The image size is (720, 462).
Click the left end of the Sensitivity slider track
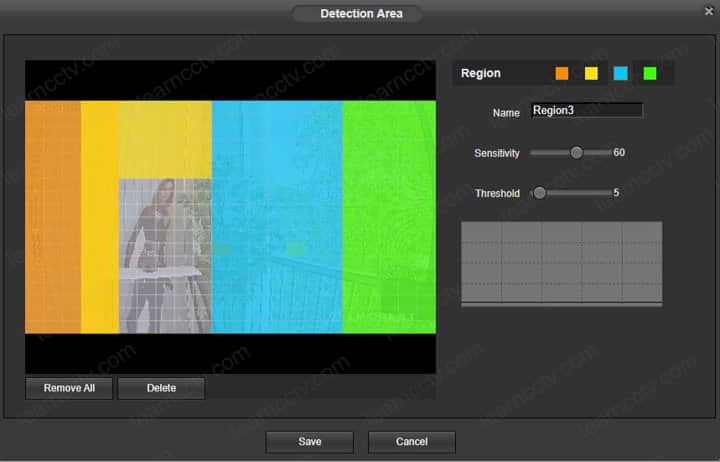click(533, 153)
